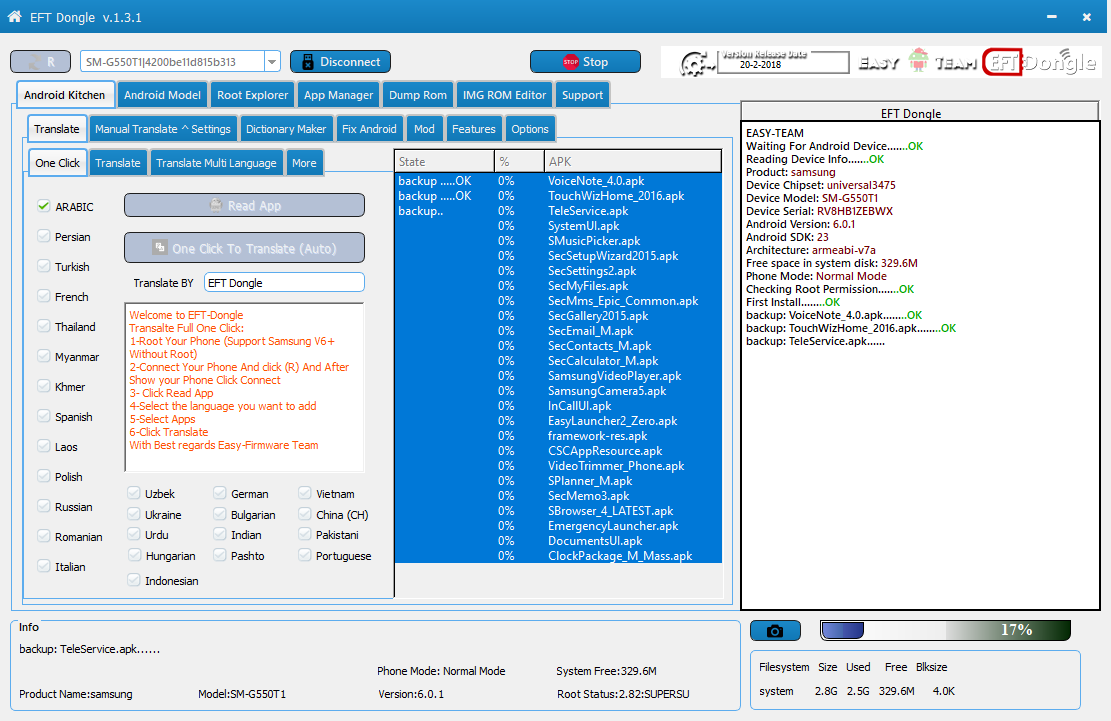Expand the device selection dropdown arrow
The image size is (1111, 721).
tap(272, 62)
